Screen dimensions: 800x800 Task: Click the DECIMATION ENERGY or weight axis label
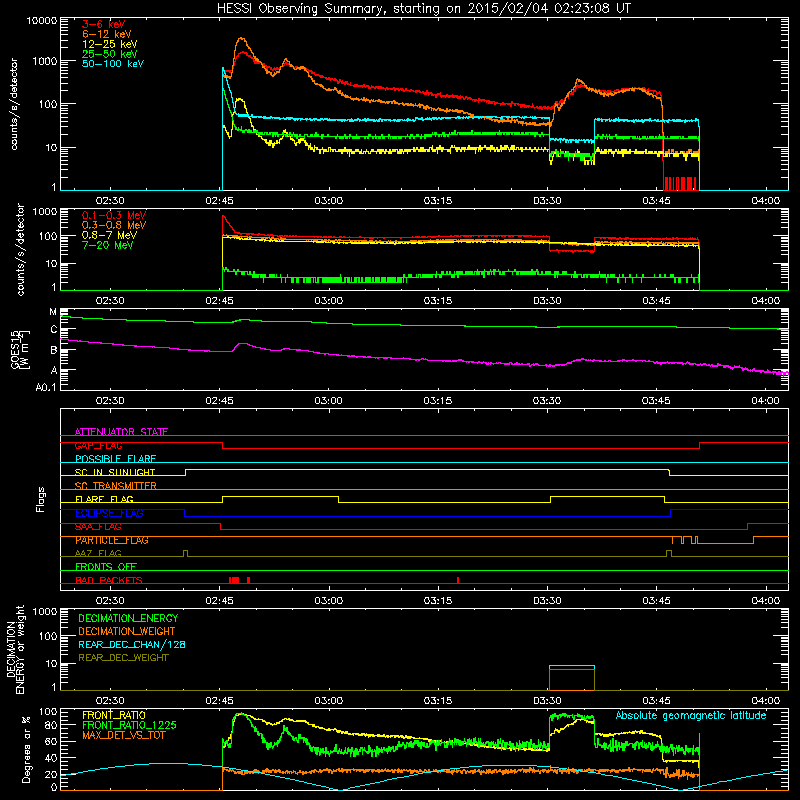click(x=15, y=649)
